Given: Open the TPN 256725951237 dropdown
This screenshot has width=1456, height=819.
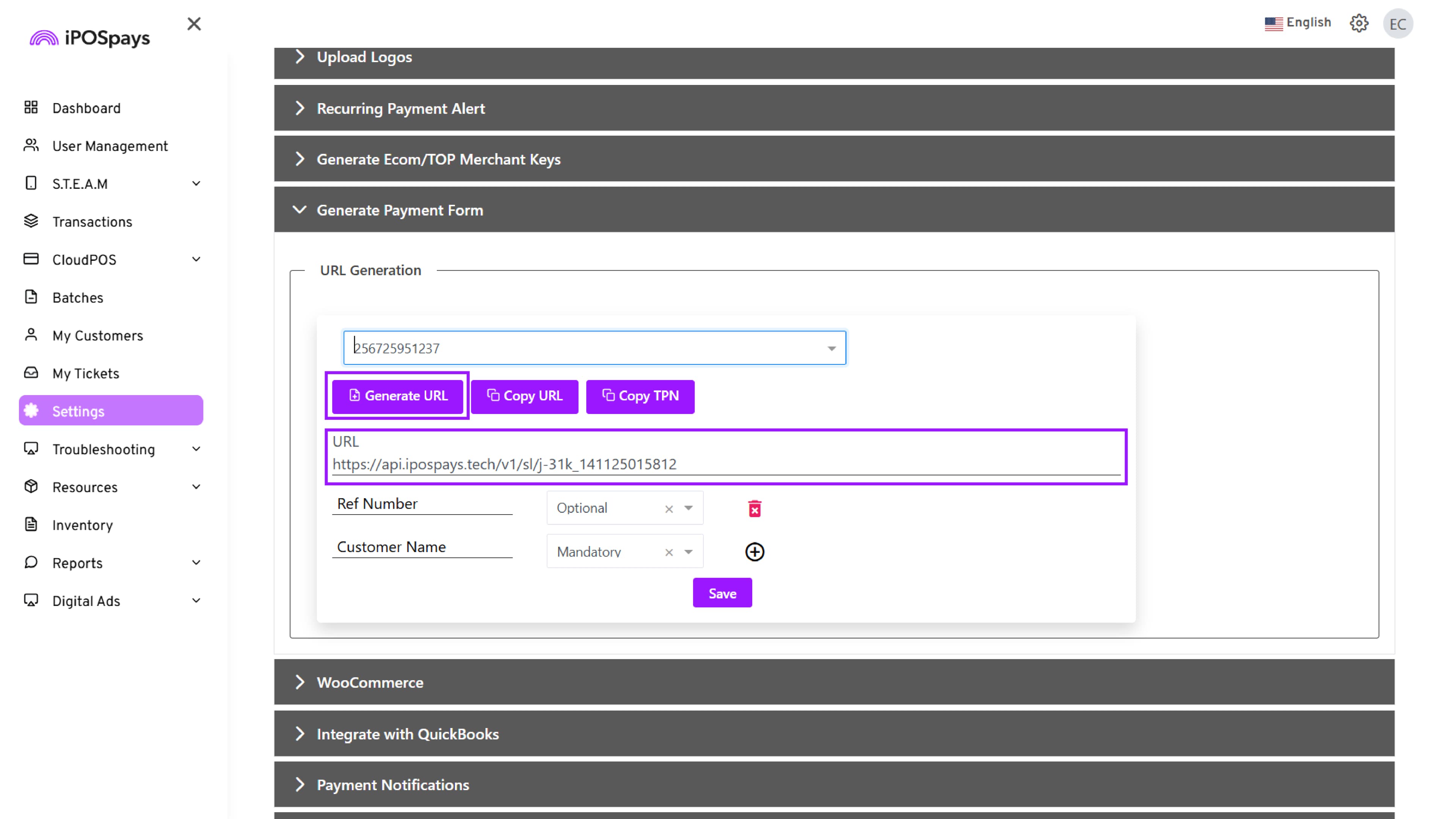Looking at the screenshot, I should 831,348.
